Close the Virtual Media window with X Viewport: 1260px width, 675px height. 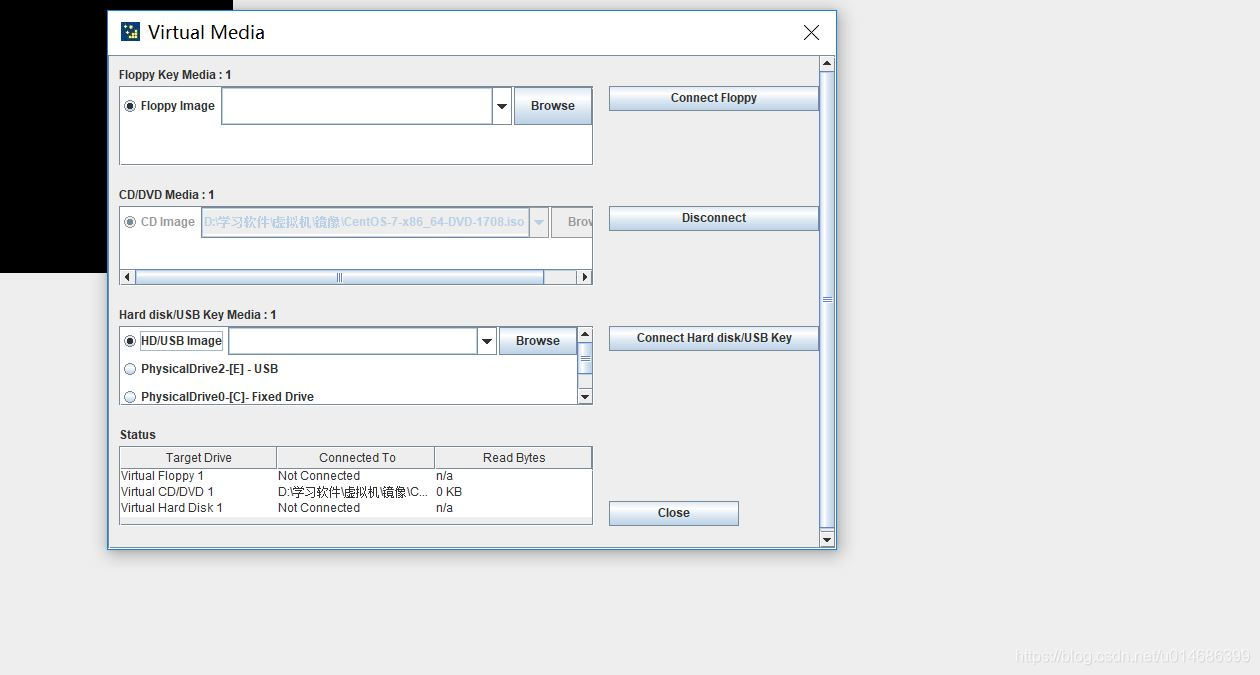pyautogui.click(x=811, y=33)
